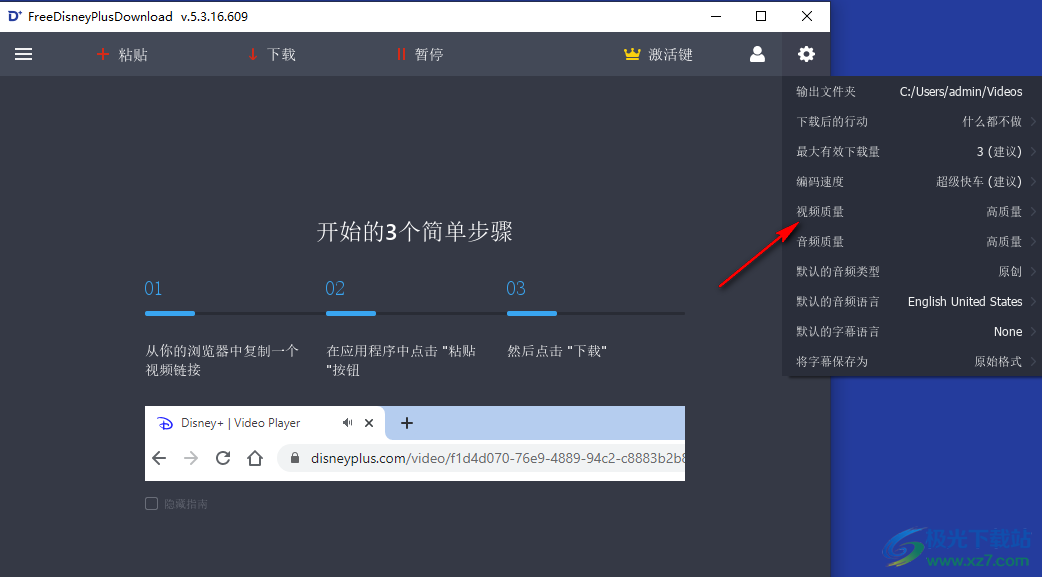
Task: Click the 03 step progress bar
Action: click(532, 313)
